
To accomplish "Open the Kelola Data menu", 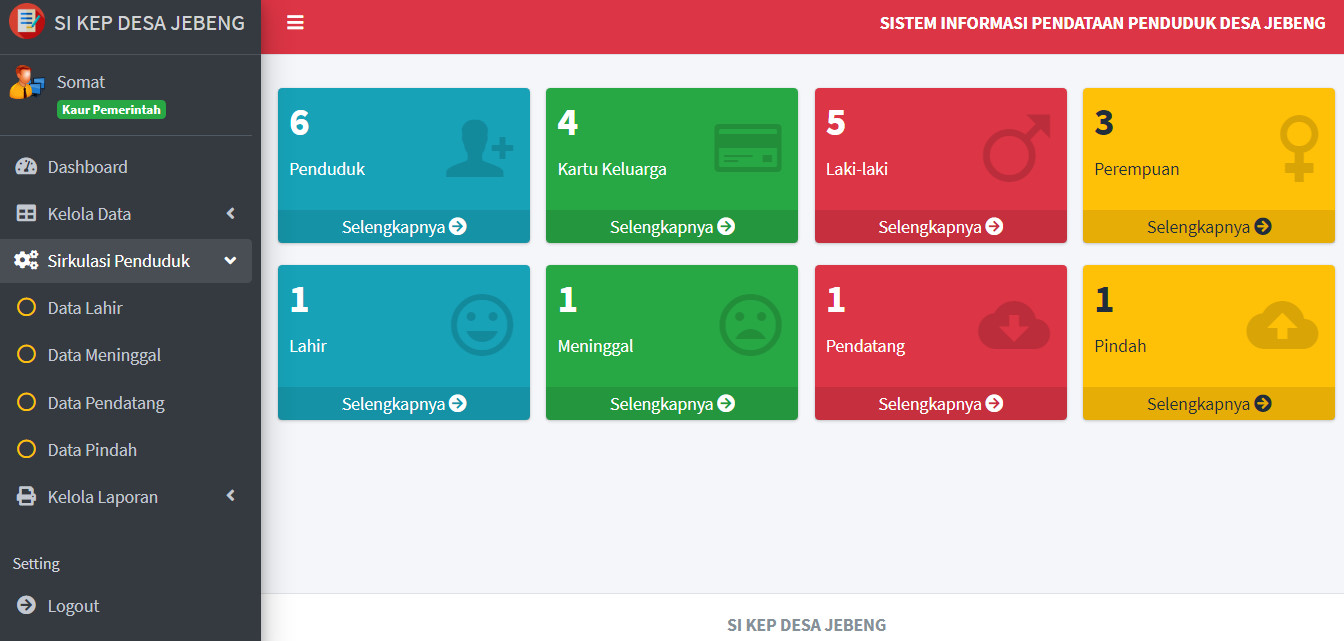I will 126,214.
